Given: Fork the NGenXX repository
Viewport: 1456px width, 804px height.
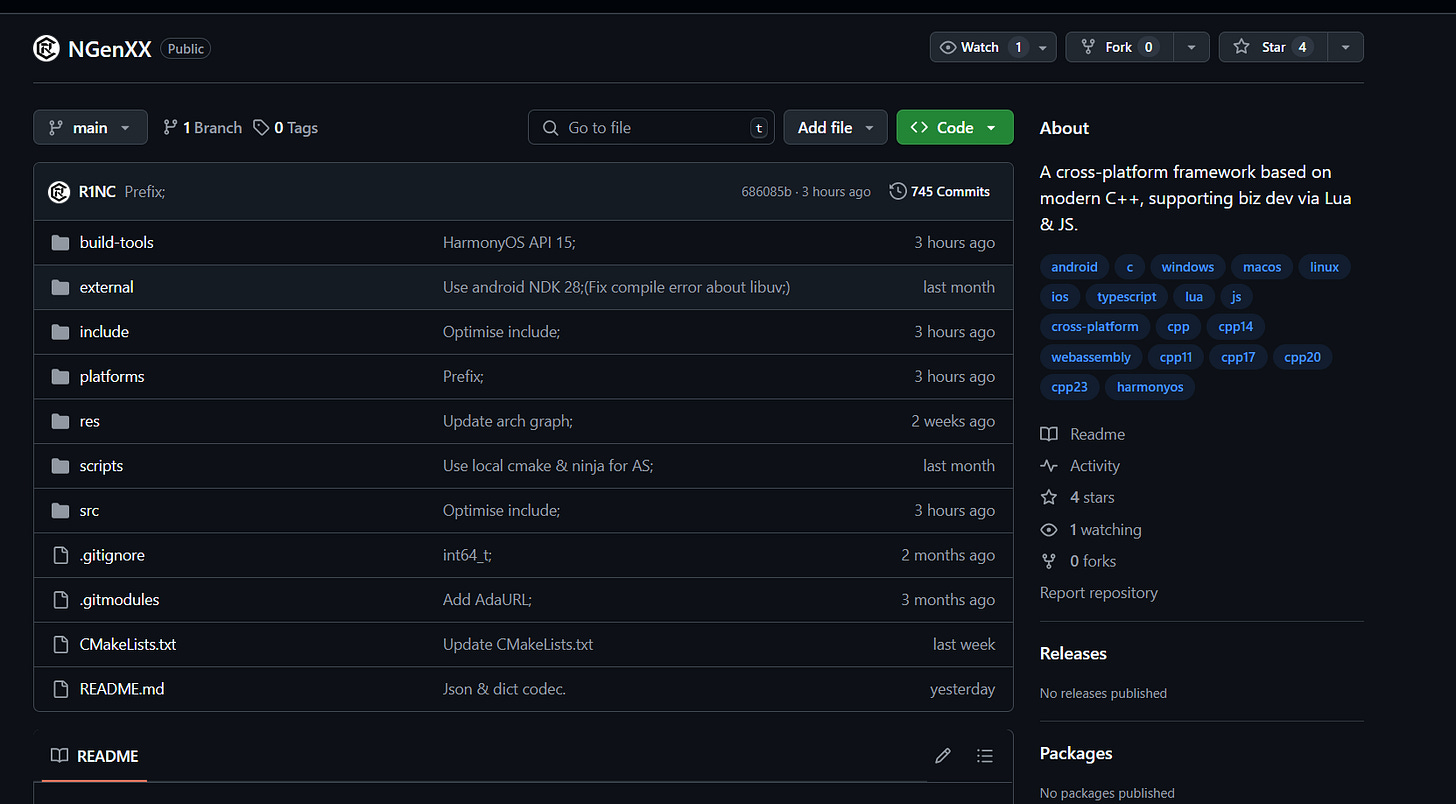Looking at the screenshot, I should pos(1119,47).
